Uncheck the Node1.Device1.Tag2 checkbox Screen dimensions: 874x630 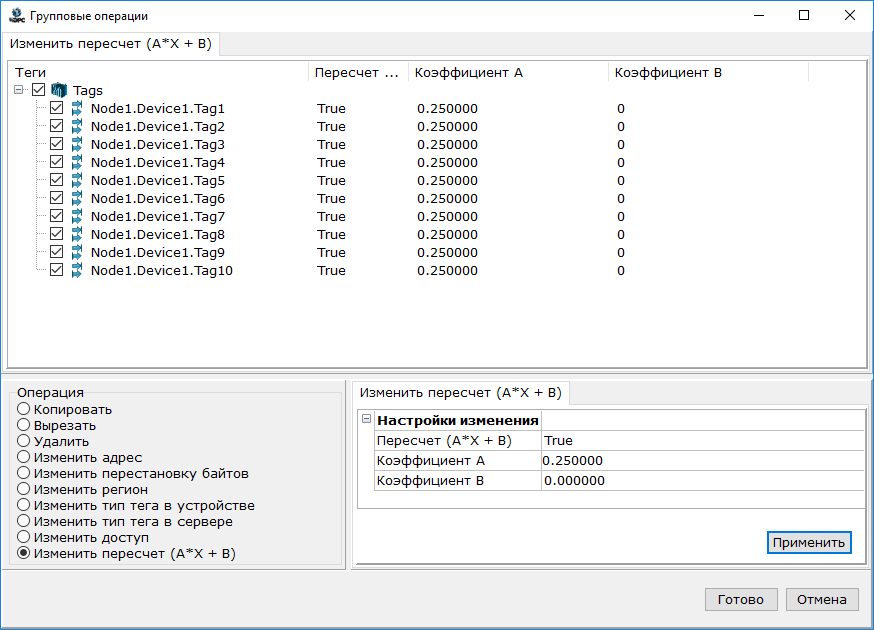(57, 126)
